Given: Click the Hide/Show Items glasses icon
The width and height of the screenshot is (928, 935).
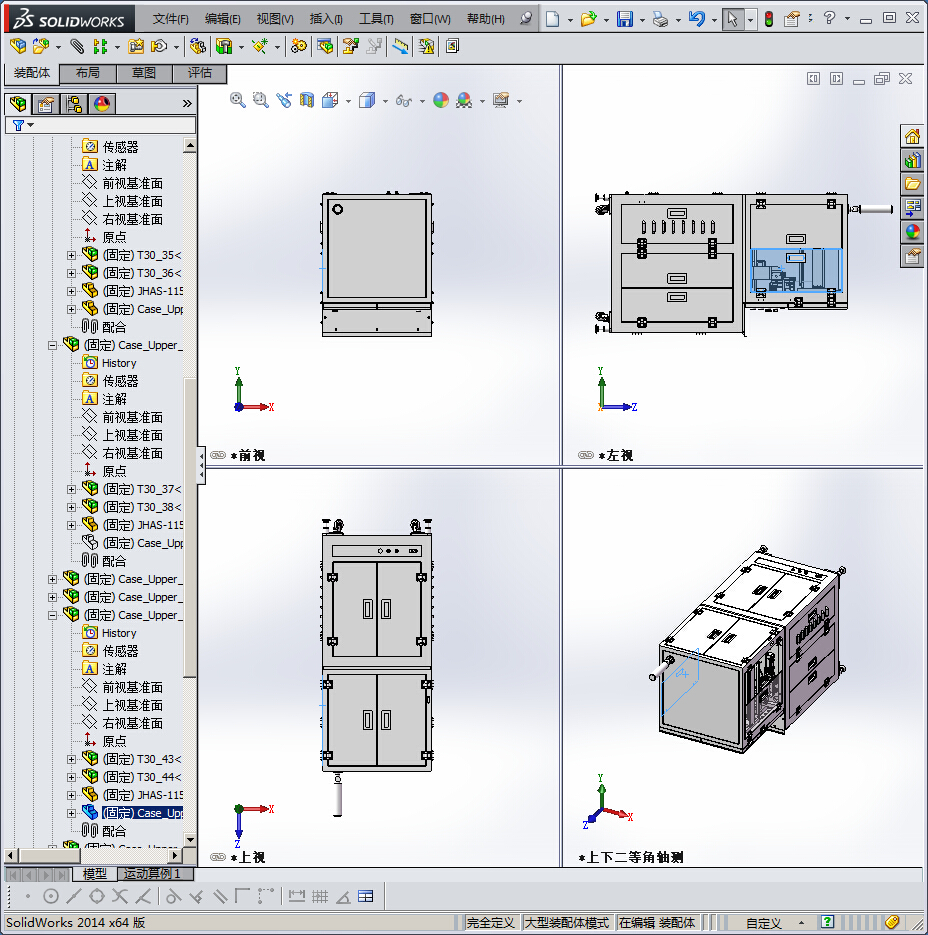Looking at the screenshot, I should click(404, 101).
